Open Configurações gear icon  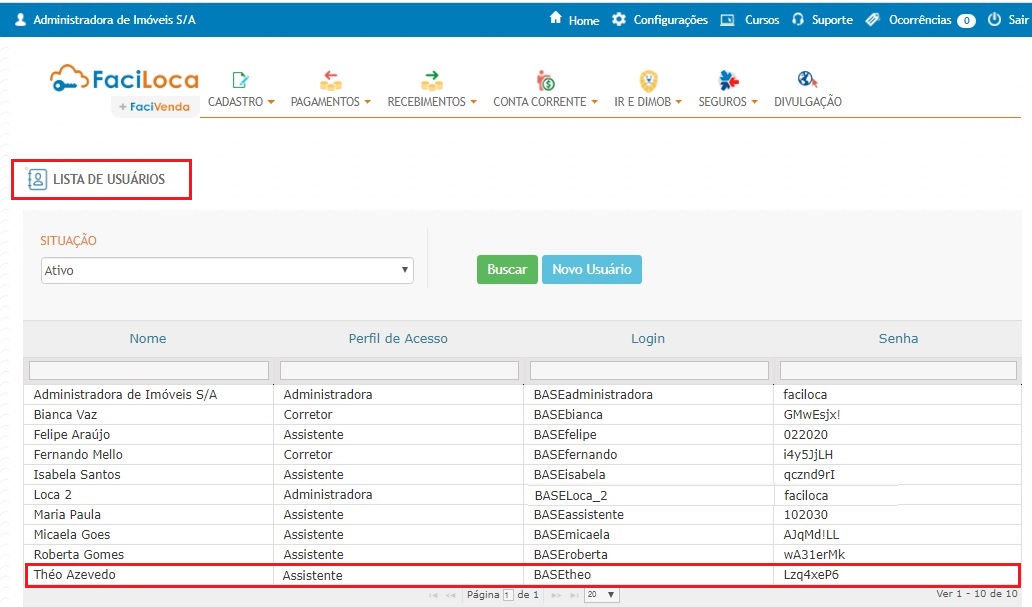[619, 19]
